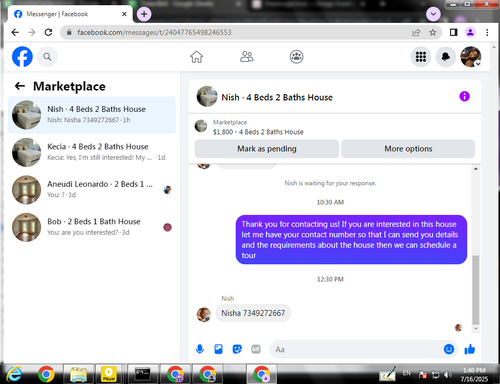Image resolution: width=500 pixels, height=384 pixels.
Task: Open the Chrome three-dot menu
Action: [x=487, y=32]
